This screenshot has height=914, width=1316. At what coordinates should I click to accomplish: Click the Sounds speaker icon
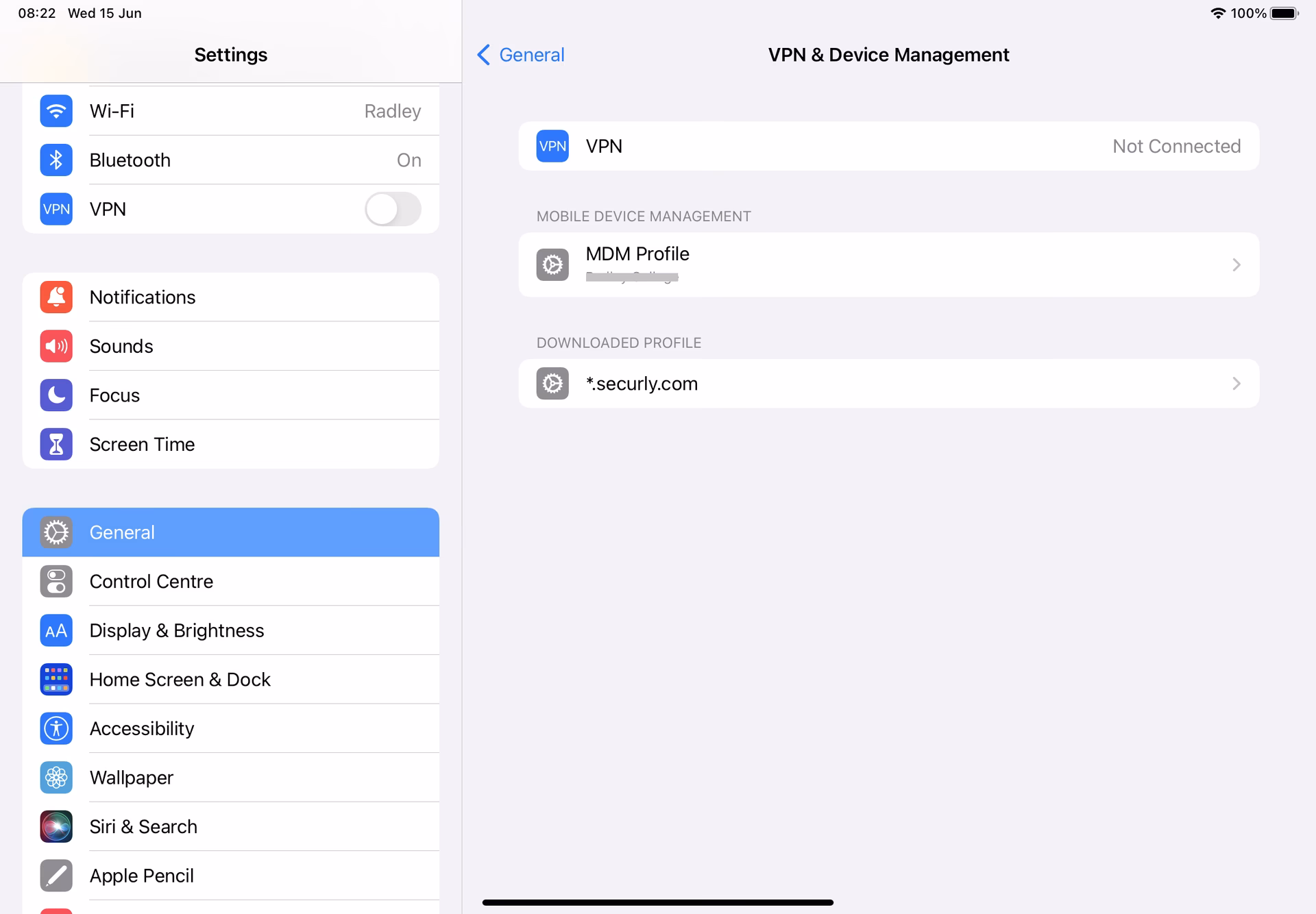[x=56, y=346]
